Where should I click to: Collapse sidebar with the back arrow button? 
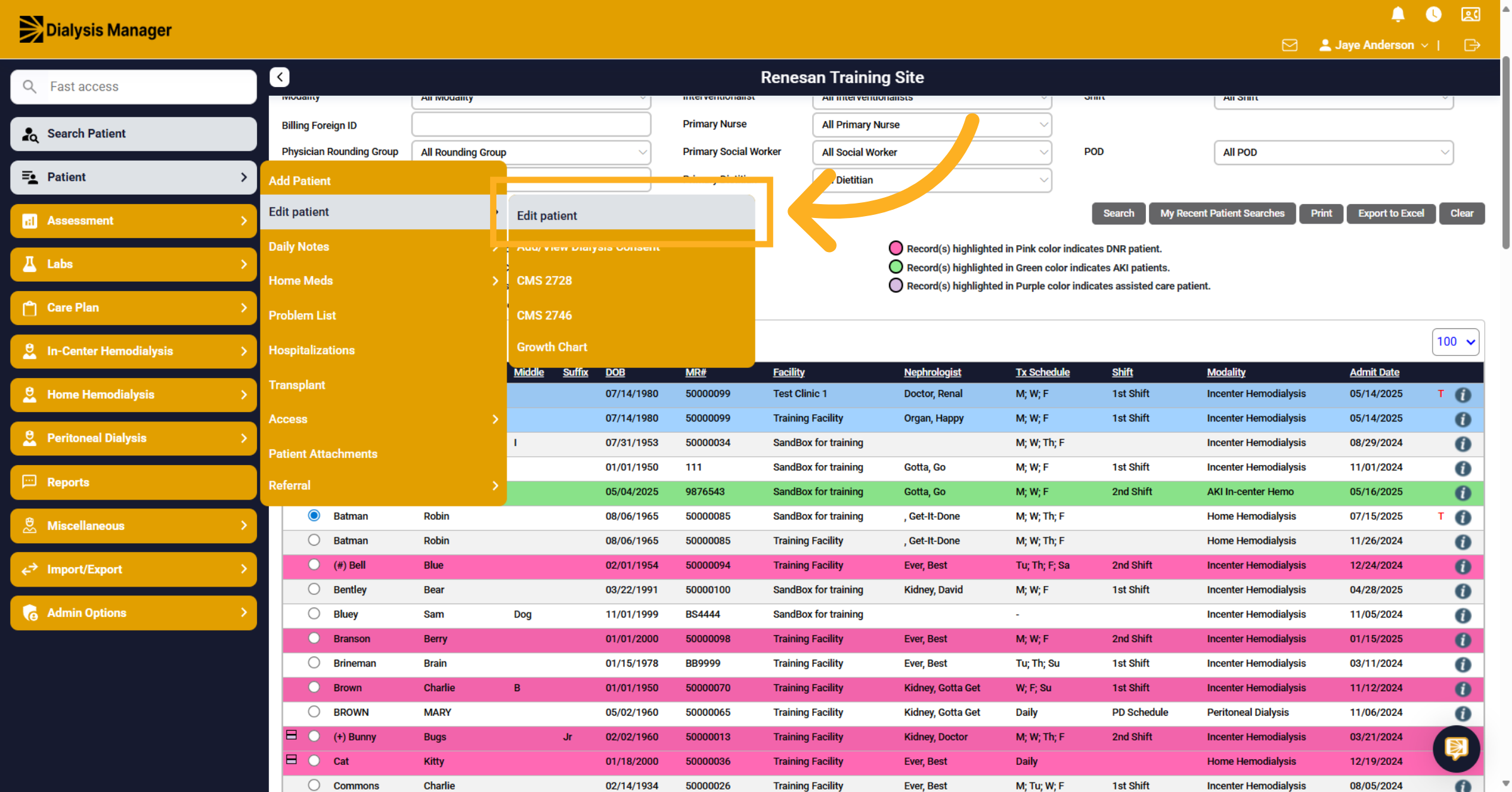(280, 77)
